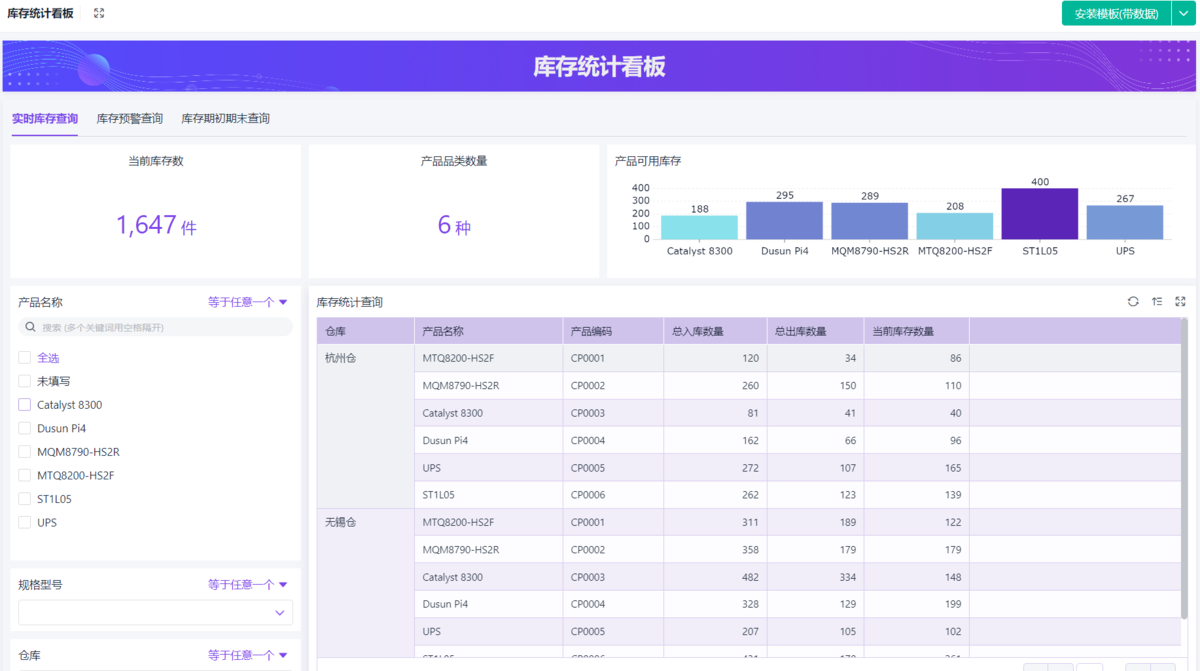Click the Catalyst 8300 bar in the chart
This screenshot has height=671, width=1200.
tap(699, 227)
